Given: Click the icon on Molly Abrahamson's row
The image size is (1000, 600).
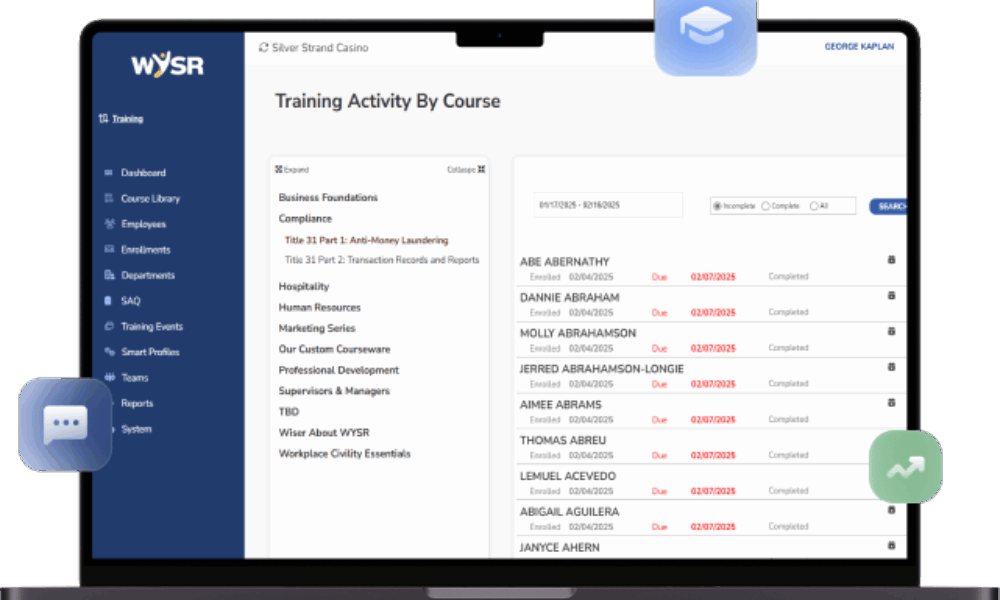Looking at the screenshot, I should point(891,332).
